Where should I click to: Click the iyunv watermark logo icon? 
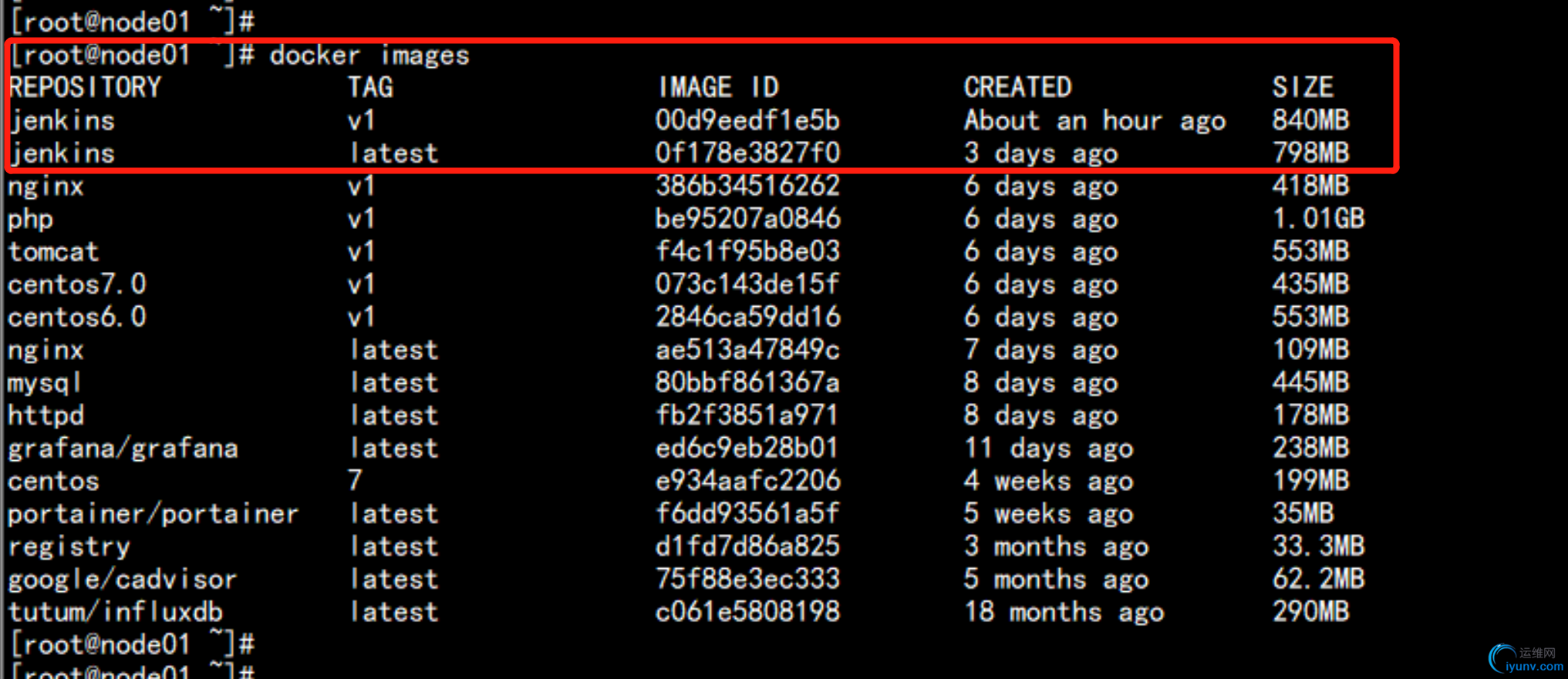[x=1502, y=658]
